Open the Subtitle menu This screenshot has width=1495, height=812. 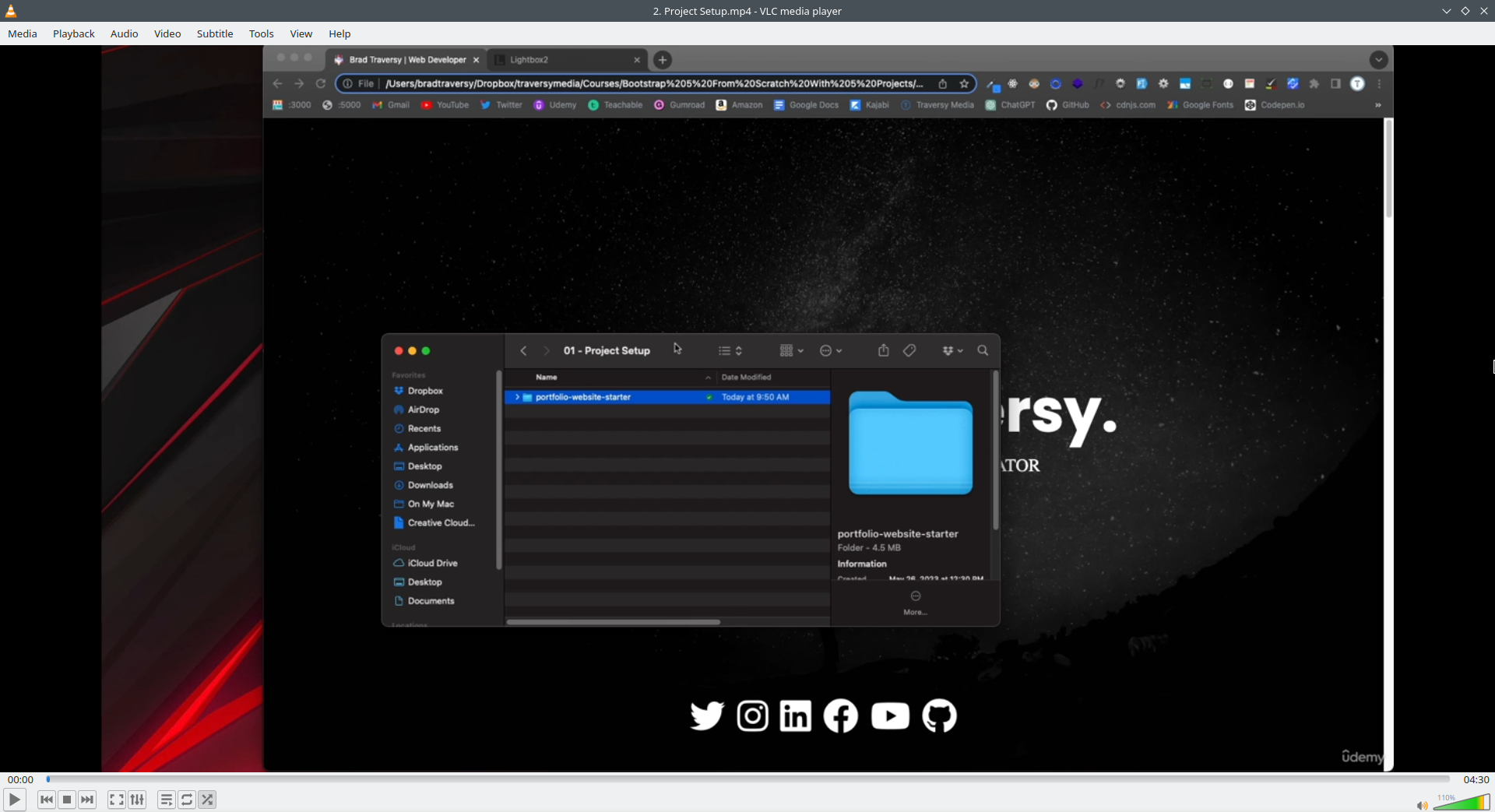[215, 33]
